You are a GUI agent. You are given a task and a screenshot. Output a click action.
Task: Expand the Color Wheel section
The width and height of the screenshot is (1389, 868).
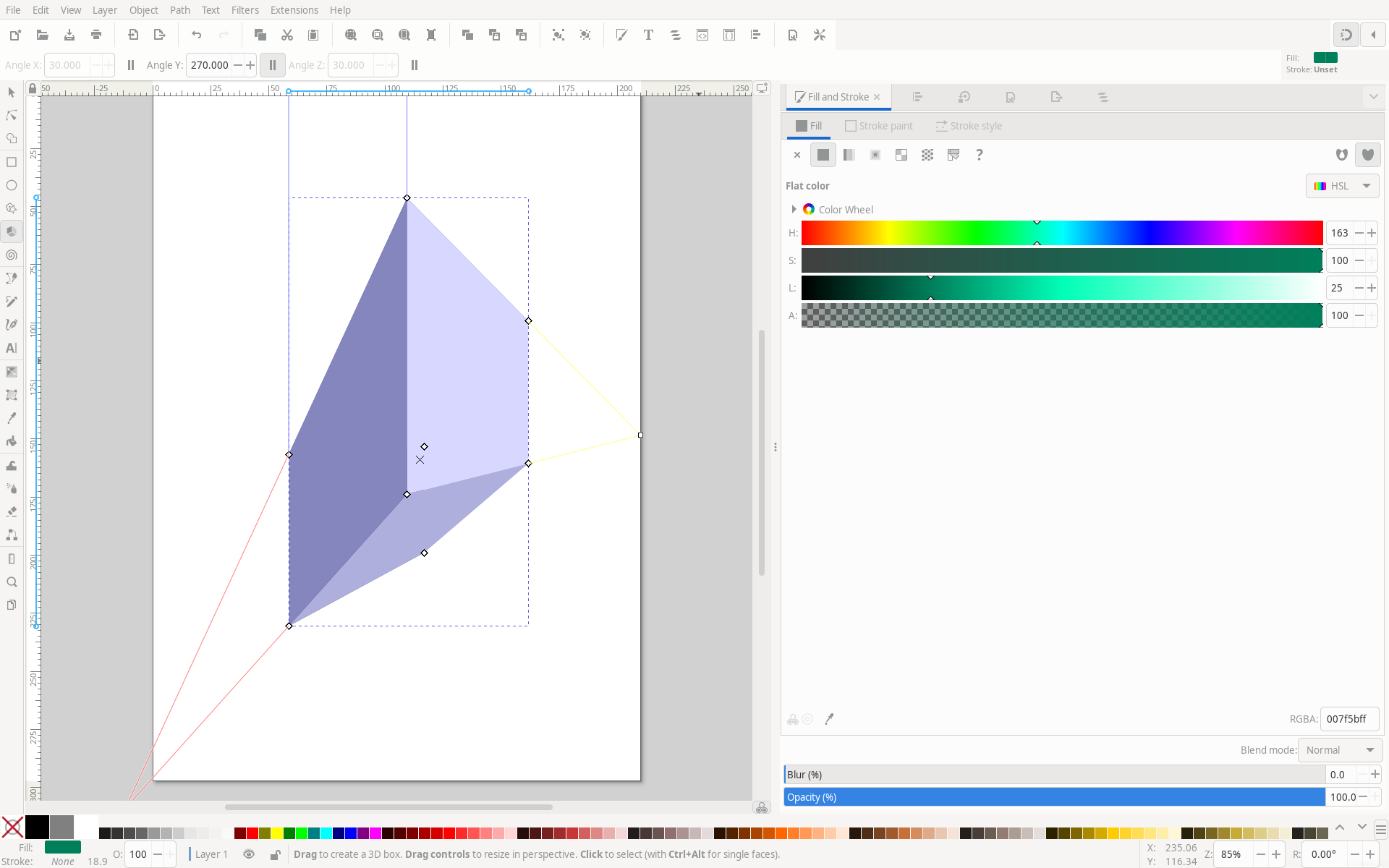click(x=794, y=209)
